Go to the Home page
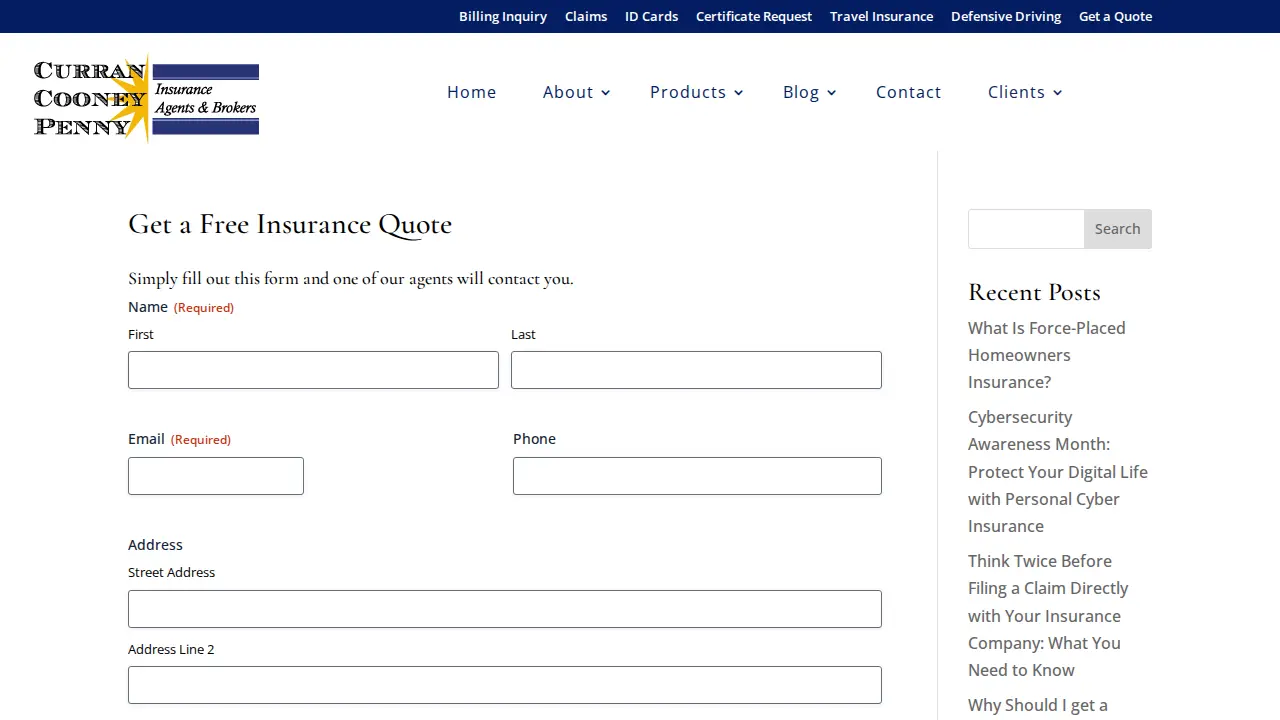The image size is (1280, 720). point(472,92)
